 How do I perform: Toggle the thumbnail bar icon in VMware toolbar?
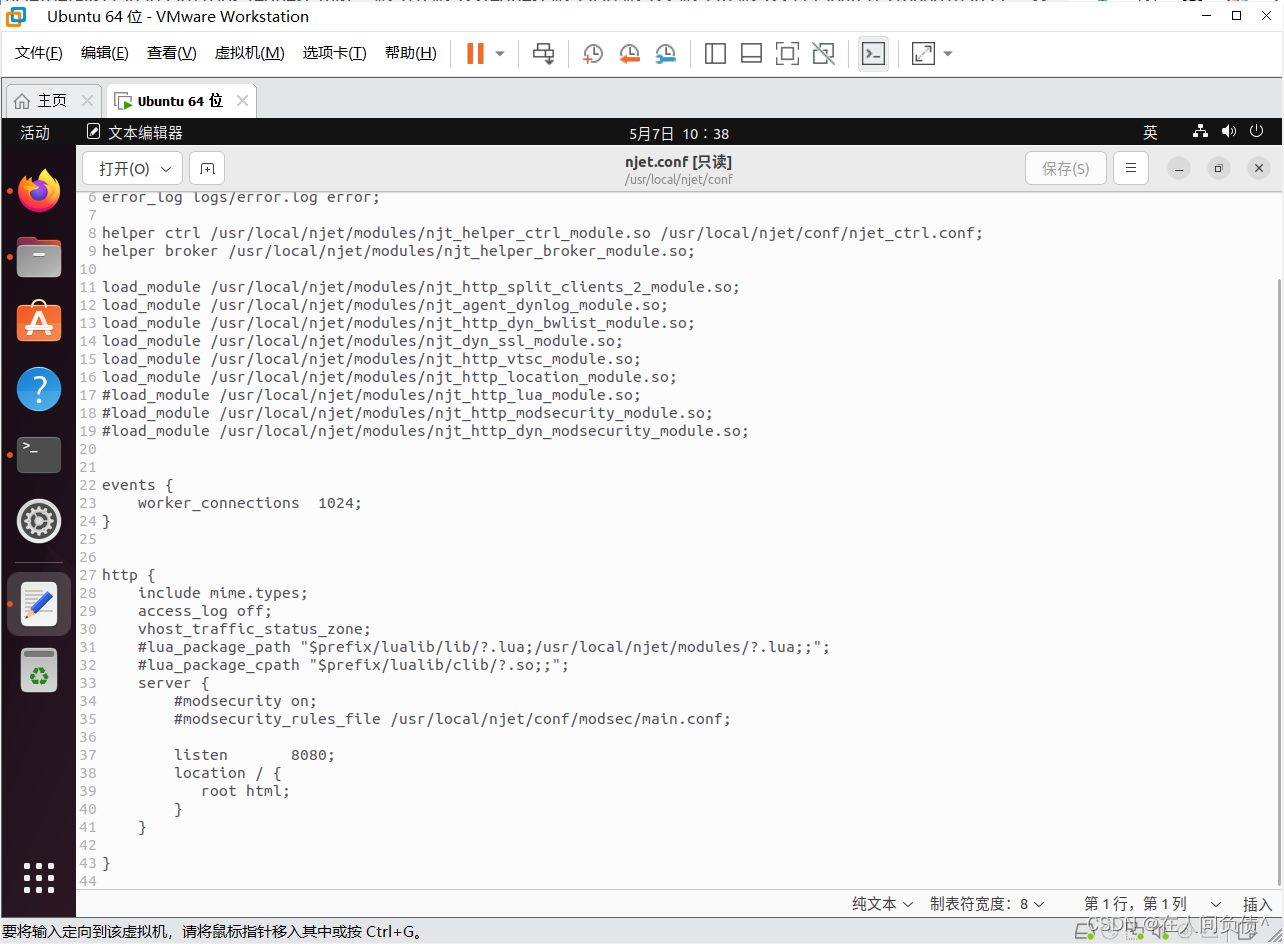coord(751,54)
